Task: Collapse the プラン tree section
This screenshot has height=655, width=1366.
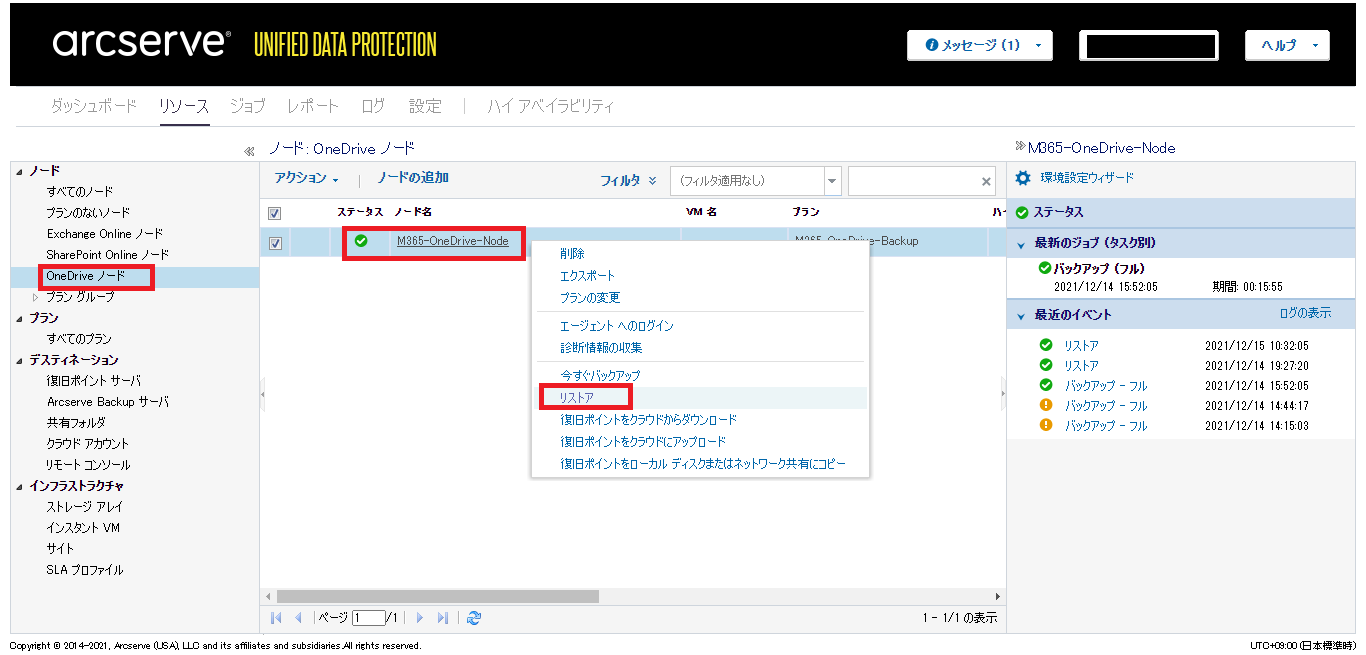Action: [x=20, y=318]
